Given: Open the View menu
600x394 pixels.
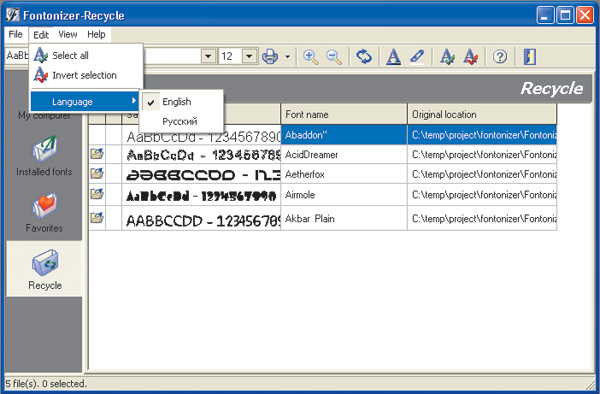Looking at the screenshot, I should [68, 34].
